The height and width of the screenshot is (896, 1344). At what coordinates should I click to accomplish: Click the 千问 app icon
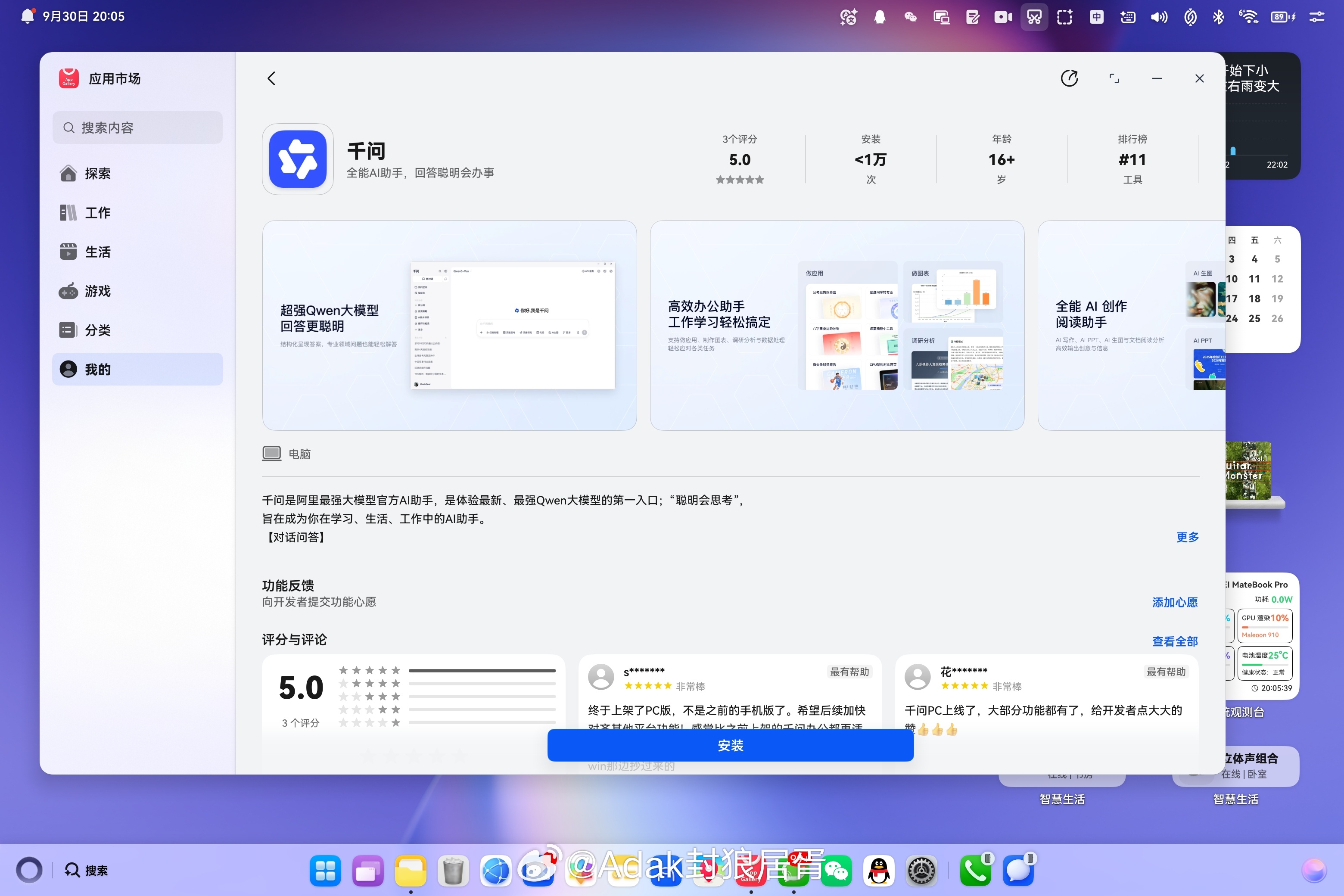point(298,159)
